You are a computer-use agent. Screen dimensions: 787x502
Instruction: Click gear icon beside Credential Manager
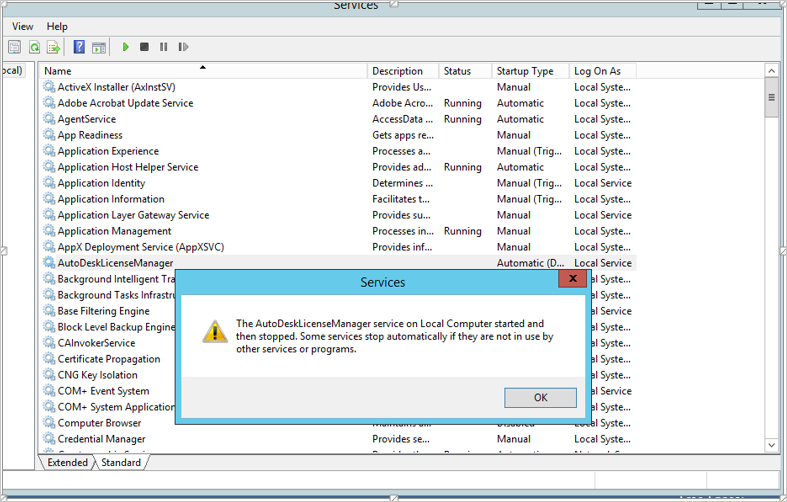coord(49,439)
